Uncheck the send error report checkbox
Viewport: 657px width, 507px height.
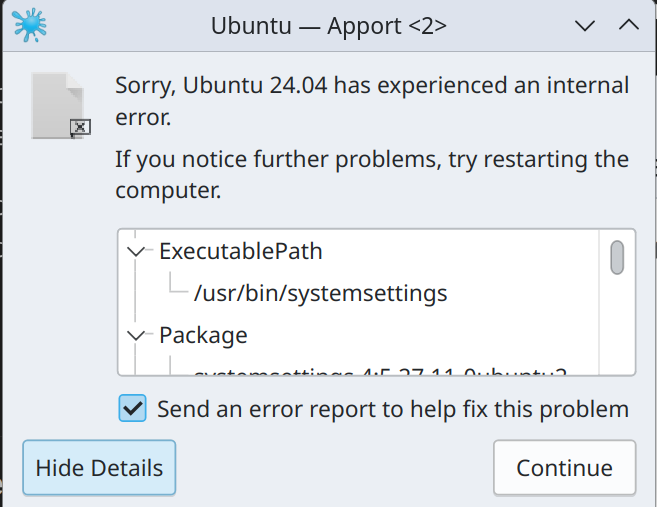coord(132,408)
